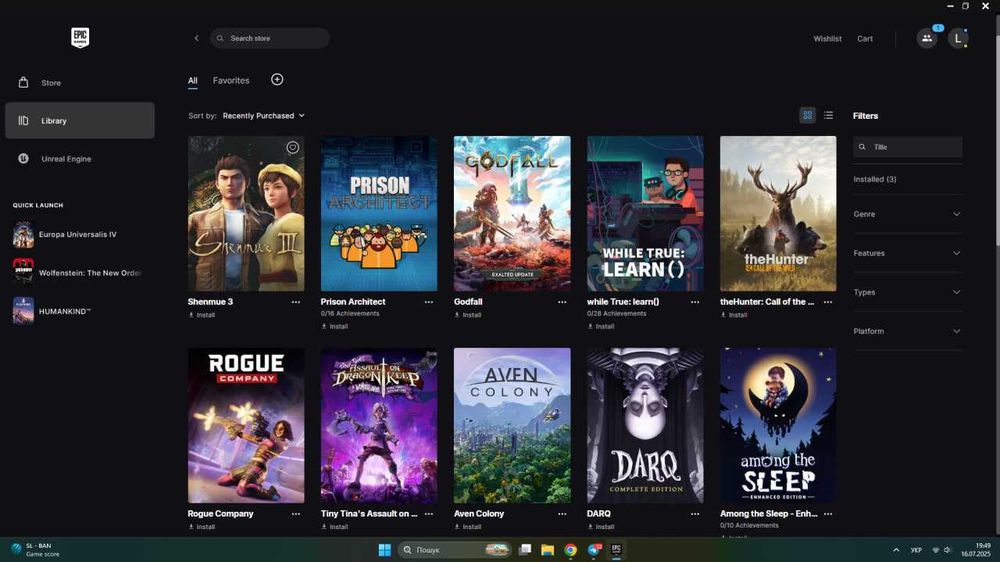Open the Cart

point(865,39)
